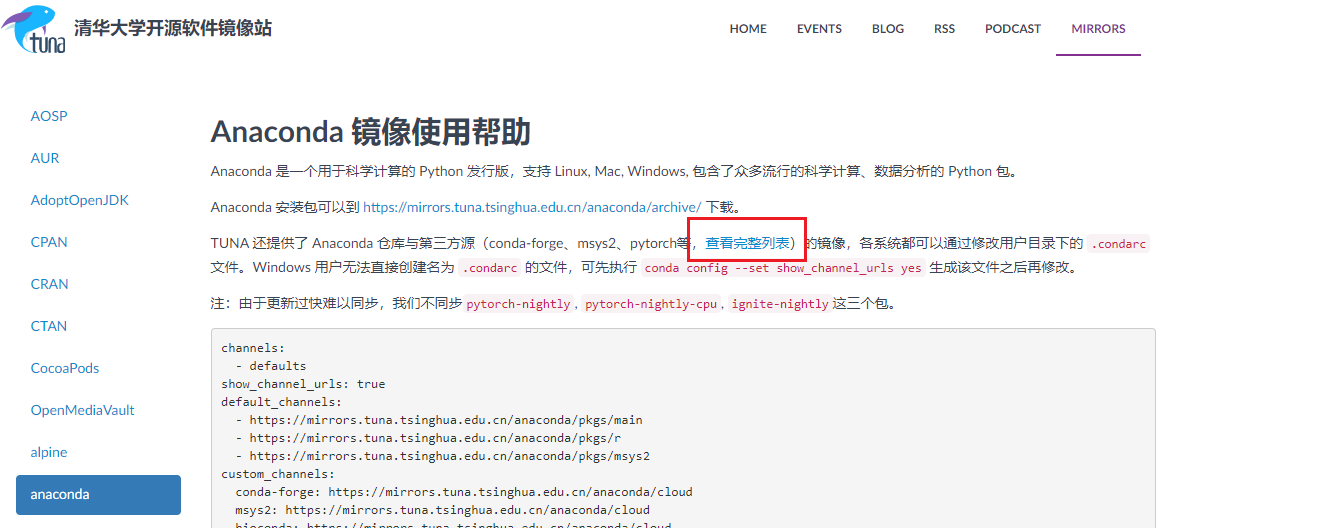Click the msys2: cloud URL line

(x=443, y=510)
